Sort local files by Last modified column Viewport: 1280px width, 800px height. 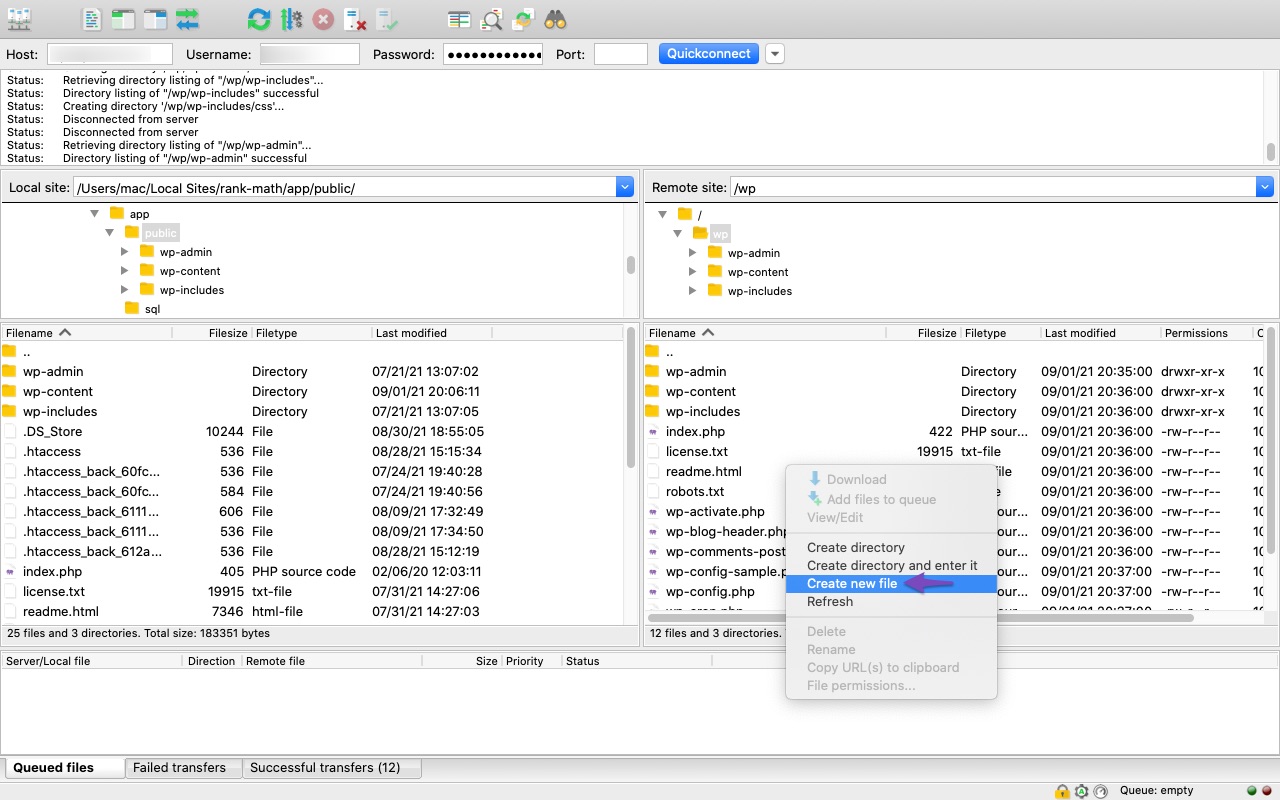(431, 333)
